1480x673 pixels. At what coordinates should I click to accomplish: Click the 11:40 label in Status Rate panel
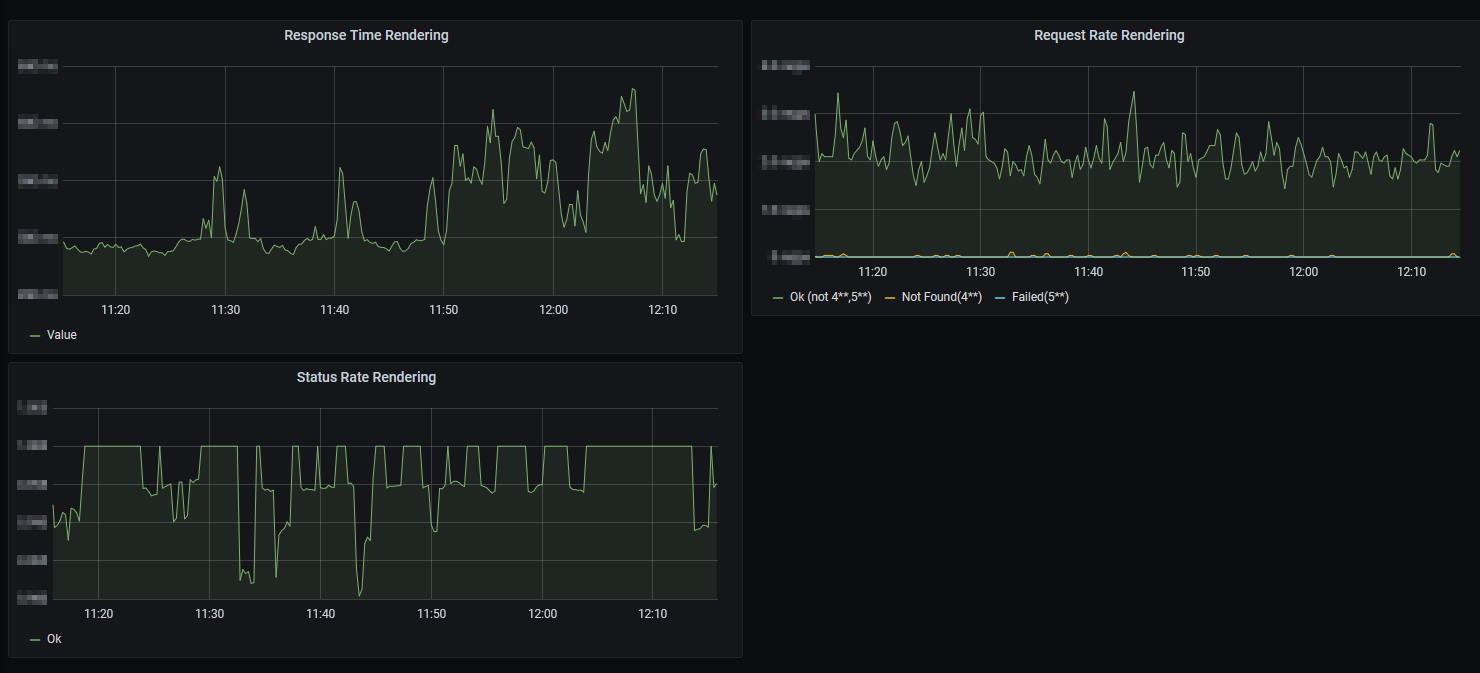[320, 614]
